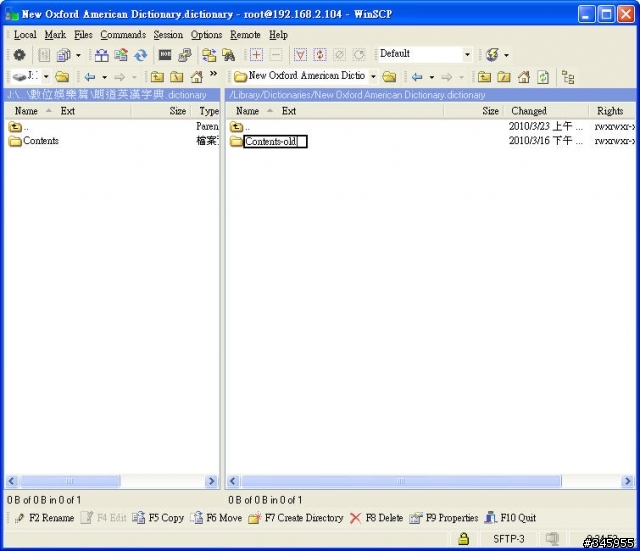The height and width of the screenshot is (551, 640).
Task: Open dropdown arrow next to queue documents icon
Action: tap(78, 55)
